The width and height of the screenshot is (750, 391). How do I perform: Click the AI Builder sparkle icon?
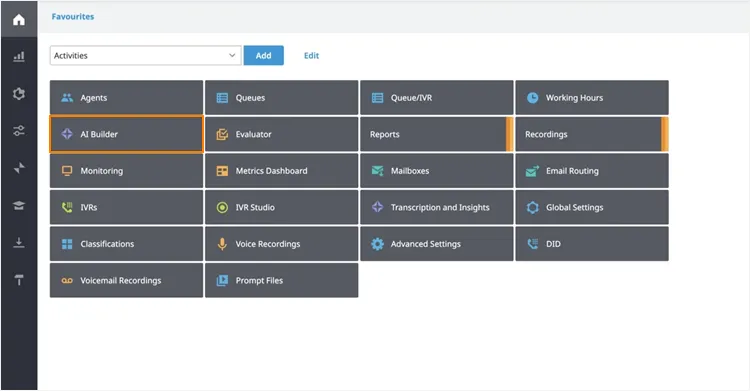(67, 134)
